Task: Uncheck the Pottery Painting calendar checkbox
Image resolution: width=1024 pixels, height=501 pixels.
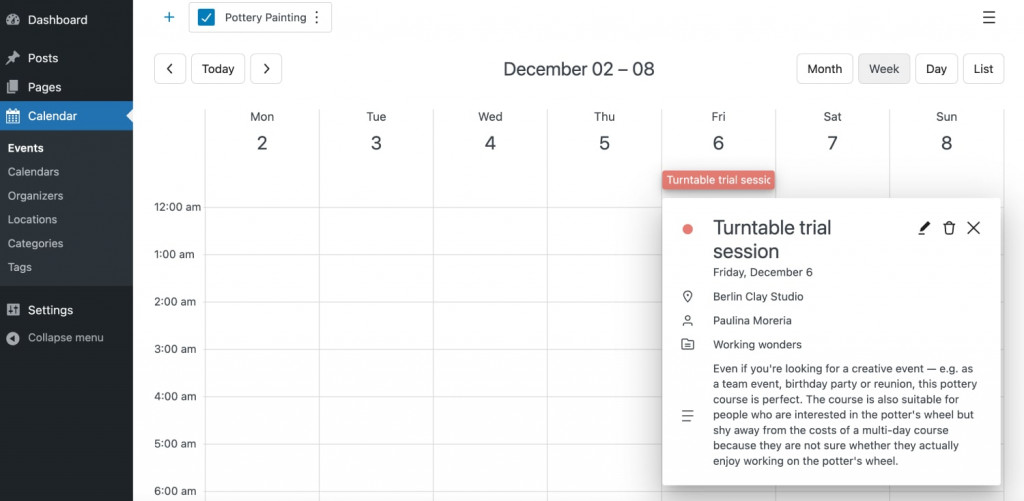Action: pos(206,18)
